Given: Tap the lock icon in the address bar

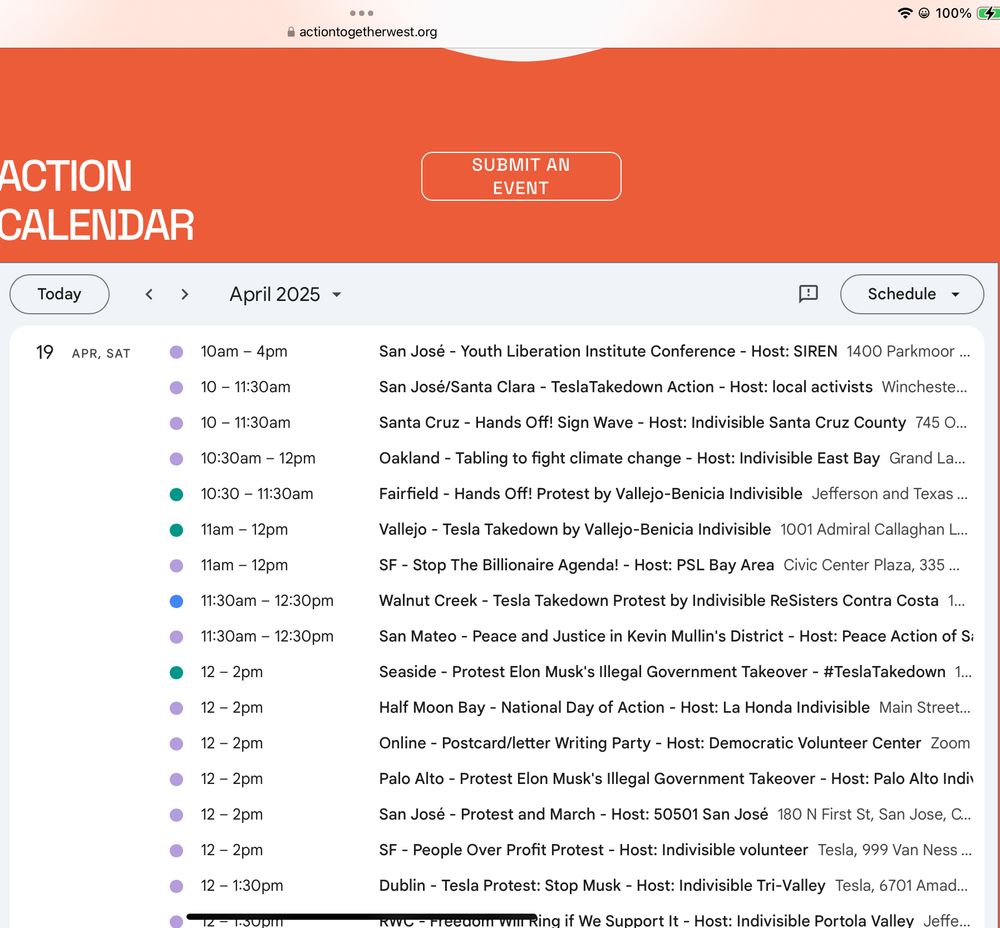Looking at the screenshot, I should [291, 32].
